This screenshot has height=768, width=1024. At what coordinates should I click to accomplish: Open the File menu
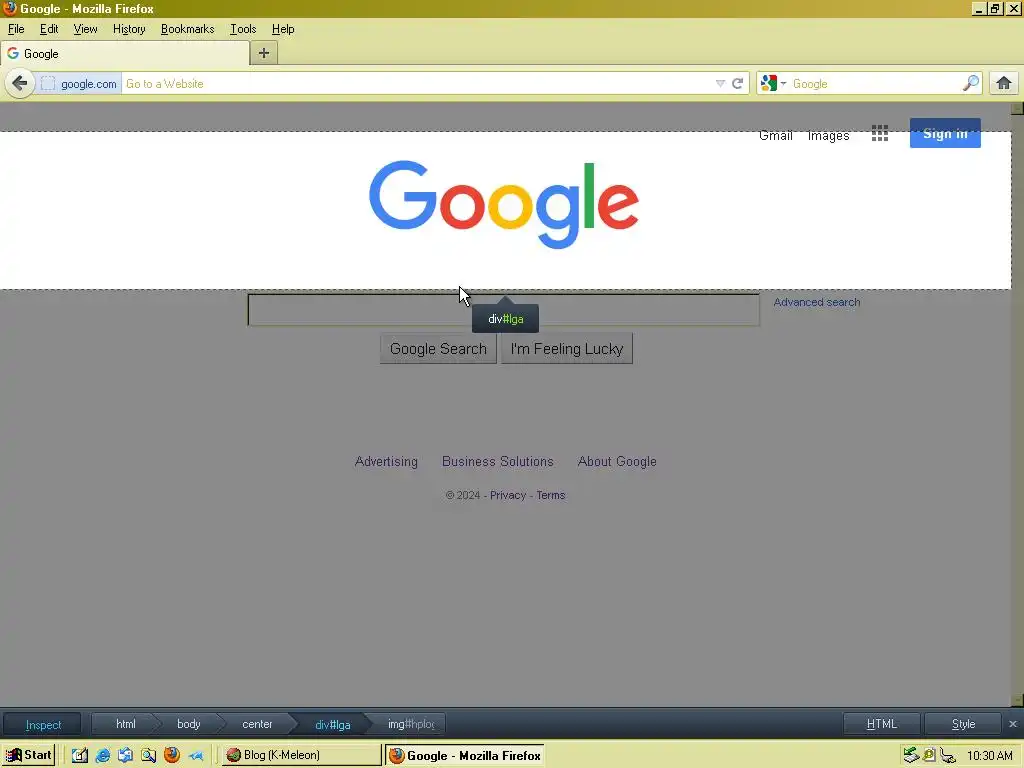(16, 29)
